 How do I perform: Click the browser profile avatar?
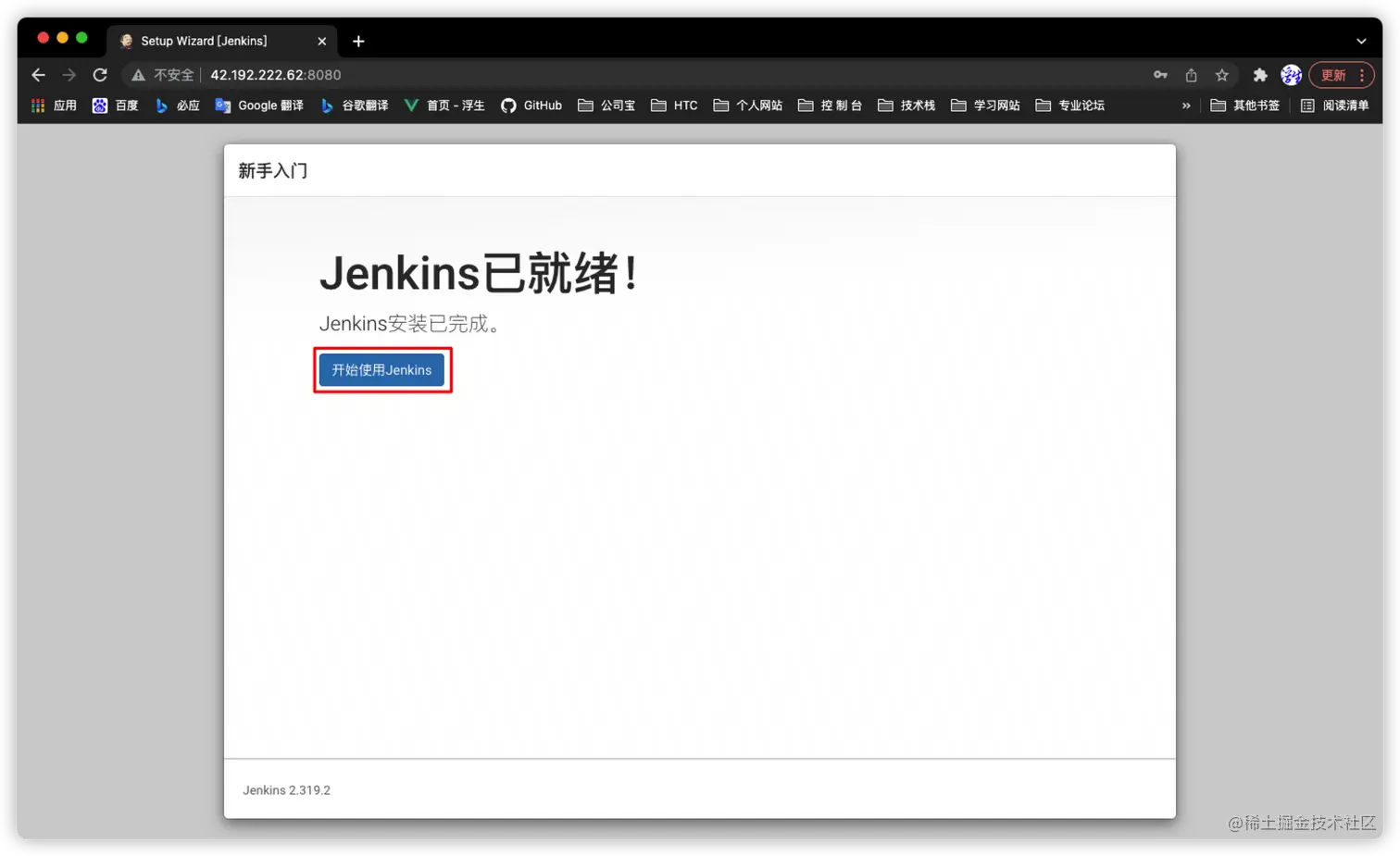1291,75
